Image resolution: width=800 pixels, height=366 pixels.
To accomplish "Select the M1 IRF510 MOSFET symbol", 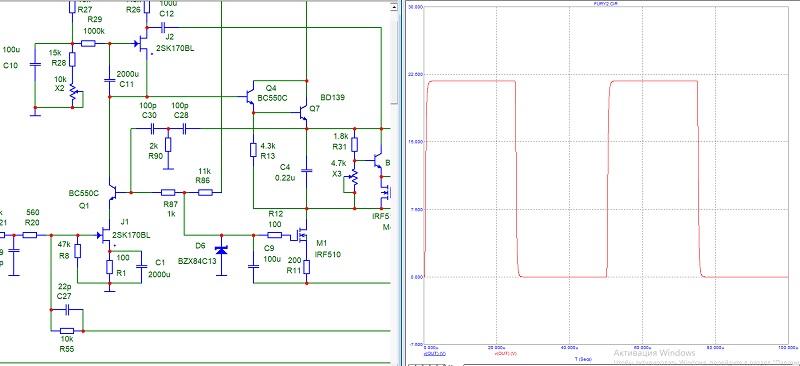I will (x=301, y=236).
